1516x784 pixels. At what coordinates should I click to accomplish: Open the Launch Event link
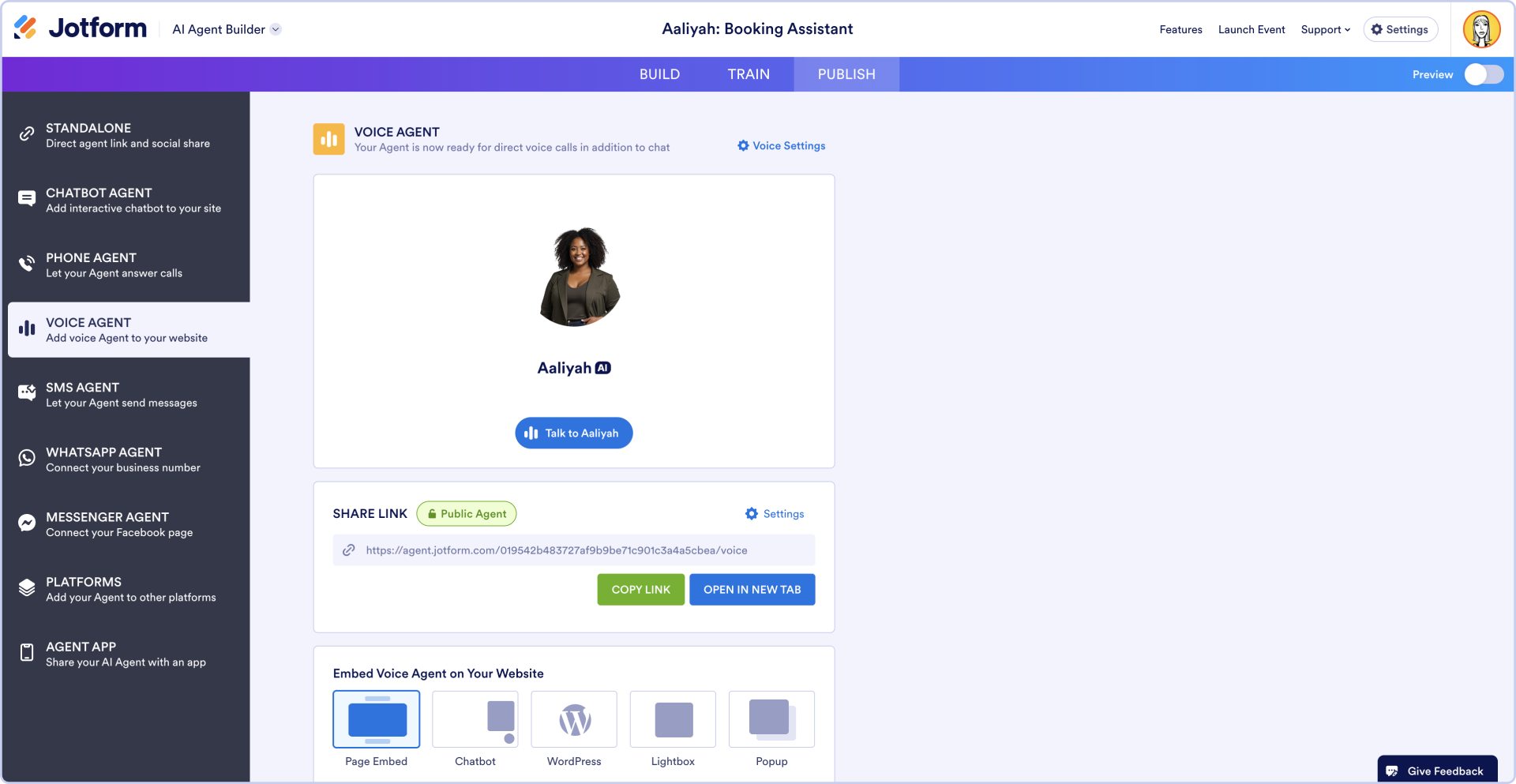click(x=1251, y=29)
